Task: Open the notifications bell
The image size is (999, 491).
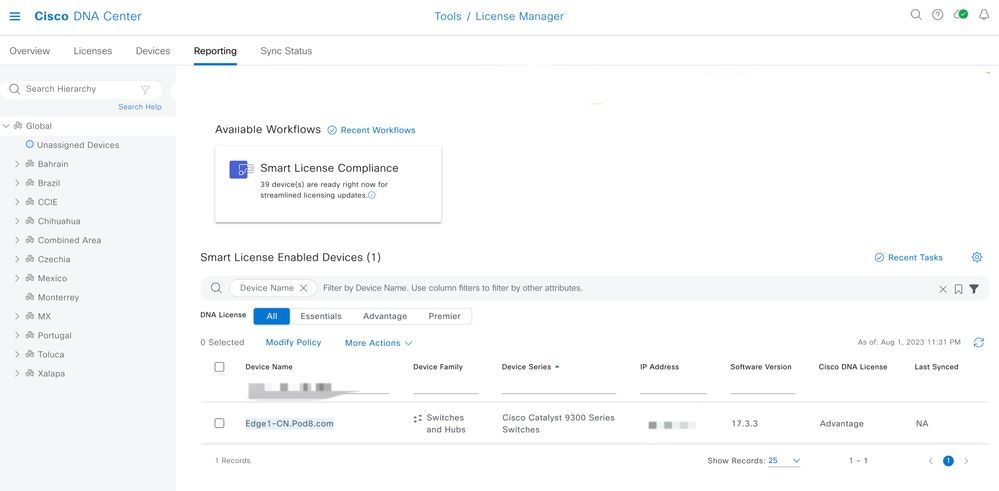Action: [984, 15]
